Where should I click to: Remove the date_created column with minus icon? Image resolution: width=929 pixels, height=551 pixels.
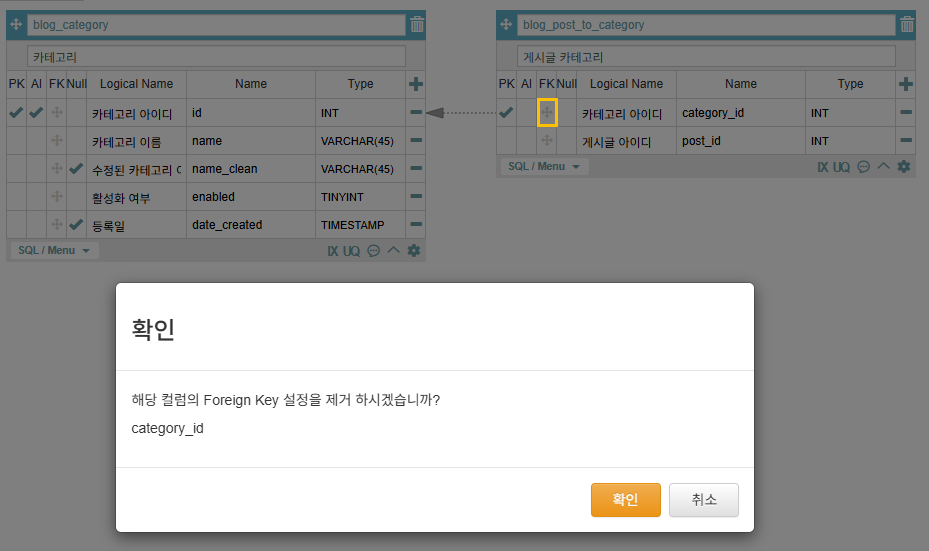416,225
